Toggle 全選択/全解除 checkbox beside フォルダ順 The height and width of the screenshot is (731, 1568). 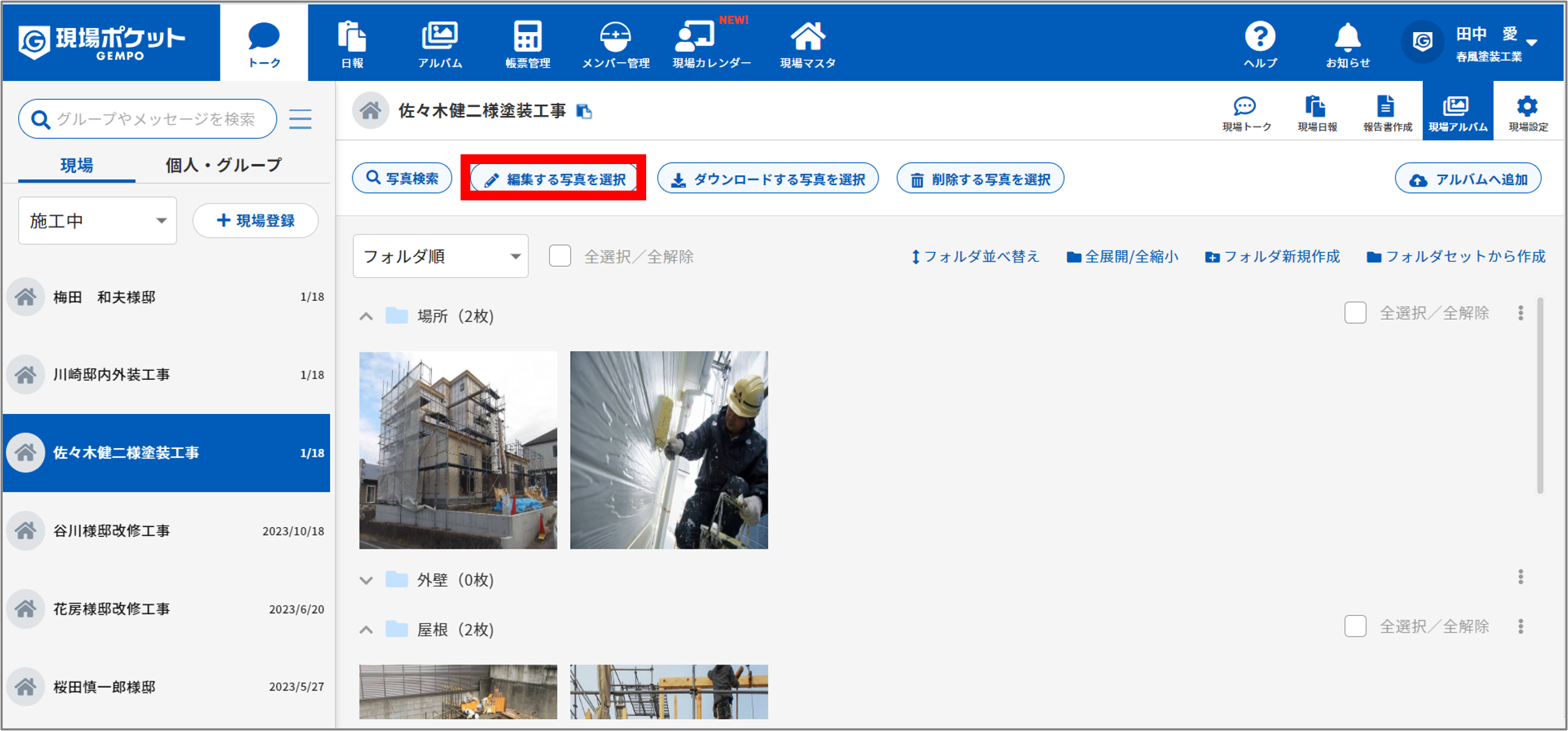560,256
